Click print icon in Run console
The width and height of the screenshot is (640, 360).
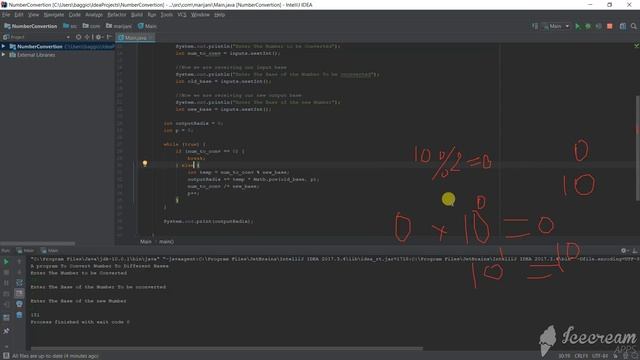click(x=19, y=304)
